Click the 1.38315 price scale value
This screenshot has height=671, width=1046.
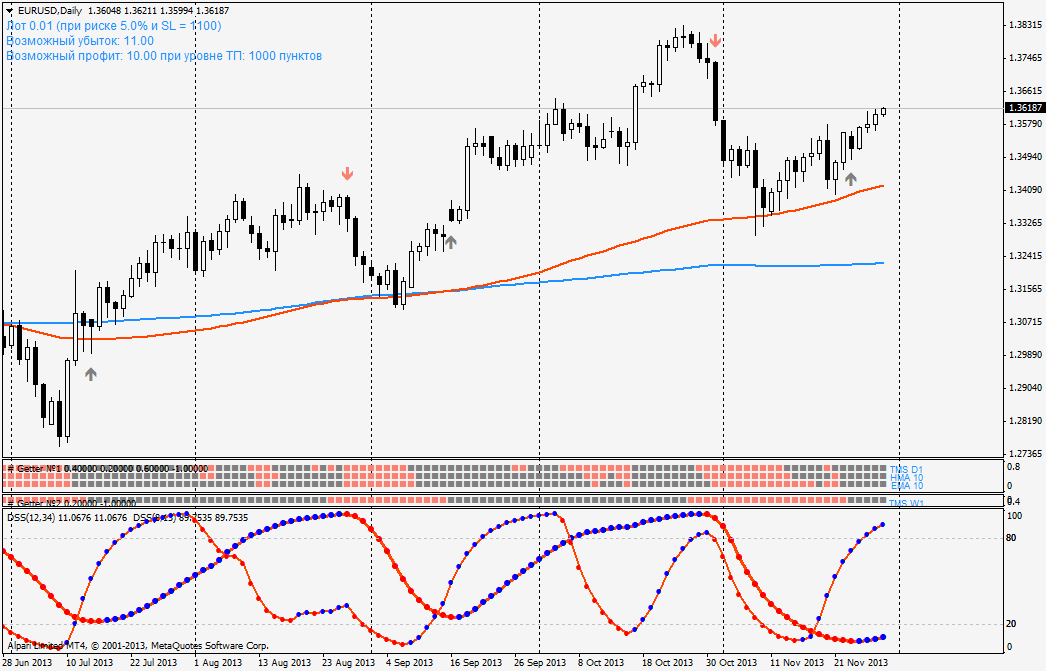tap(1025, 25)
